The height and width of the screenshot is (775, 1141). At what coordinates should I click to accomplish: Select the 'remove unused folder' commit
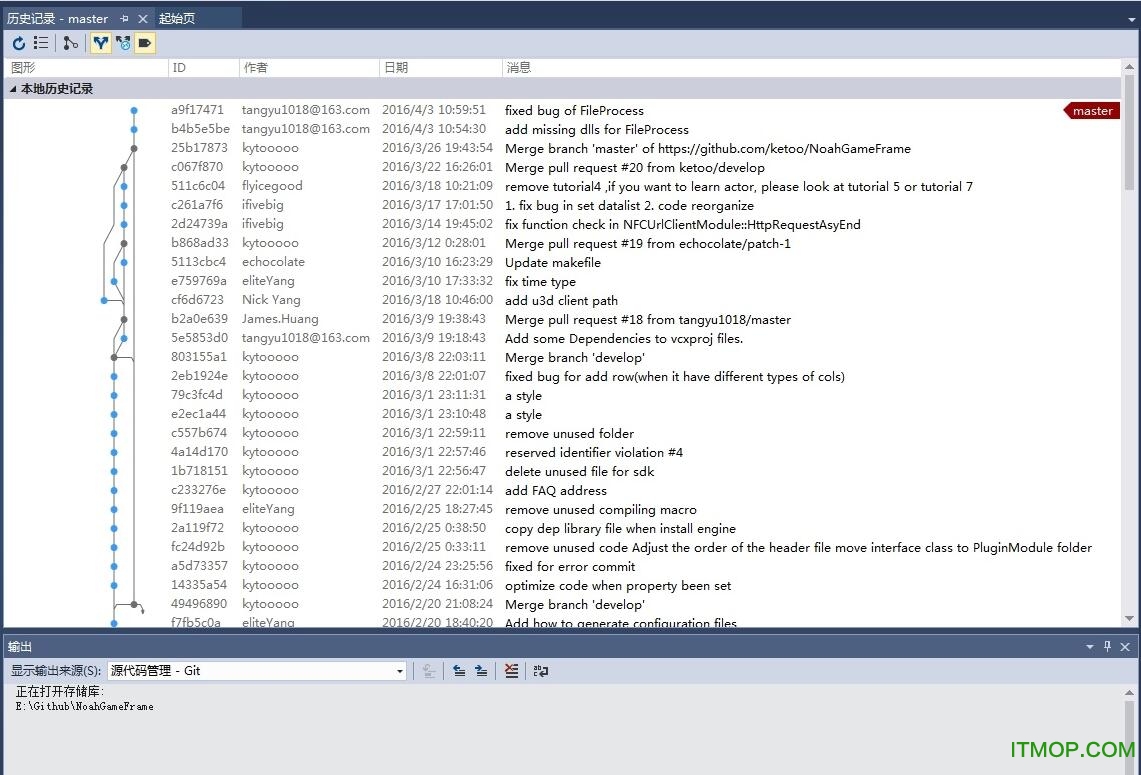(x=562, y=433)
